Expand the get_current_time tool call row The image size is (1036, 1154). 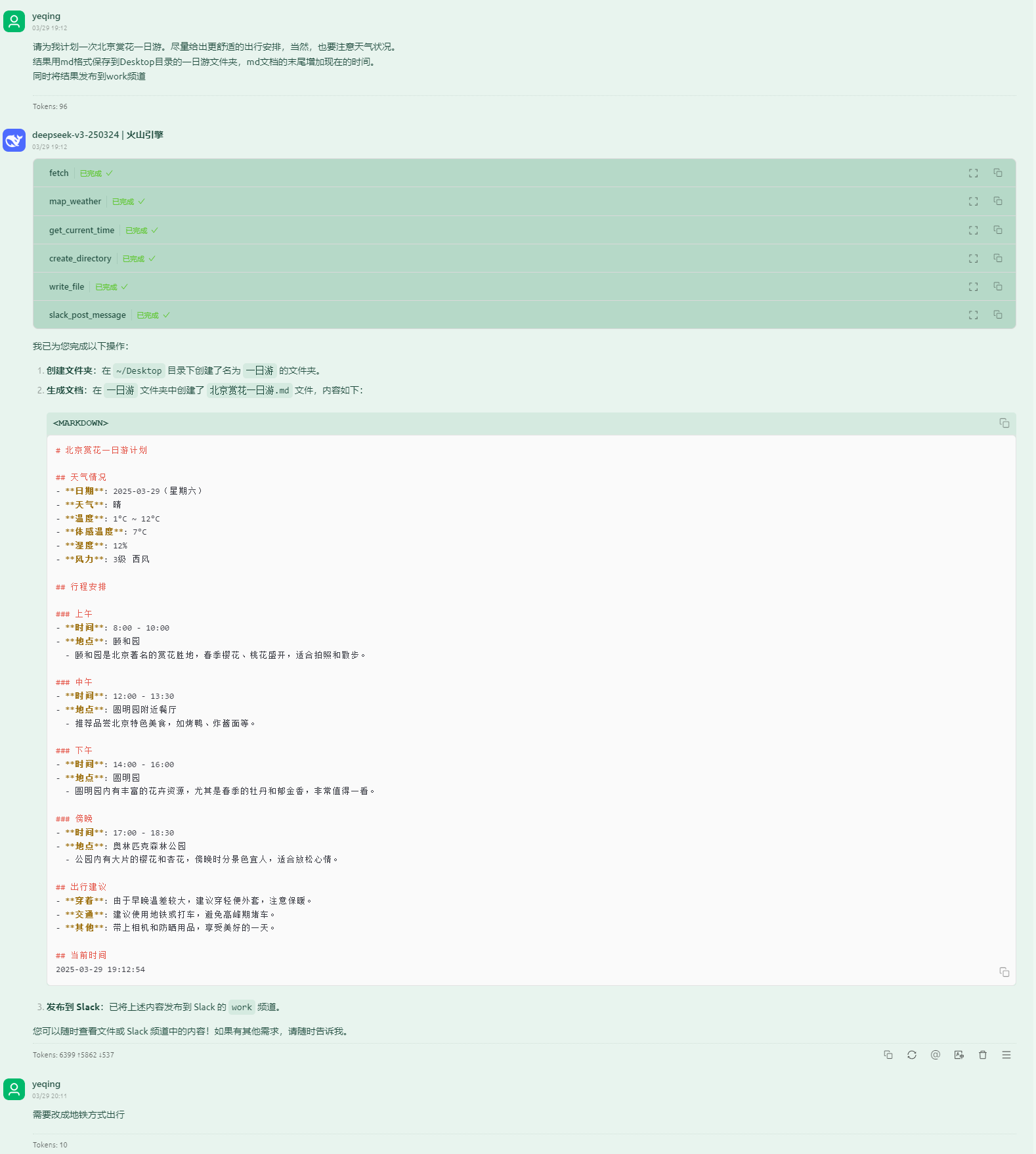[524, 231]
